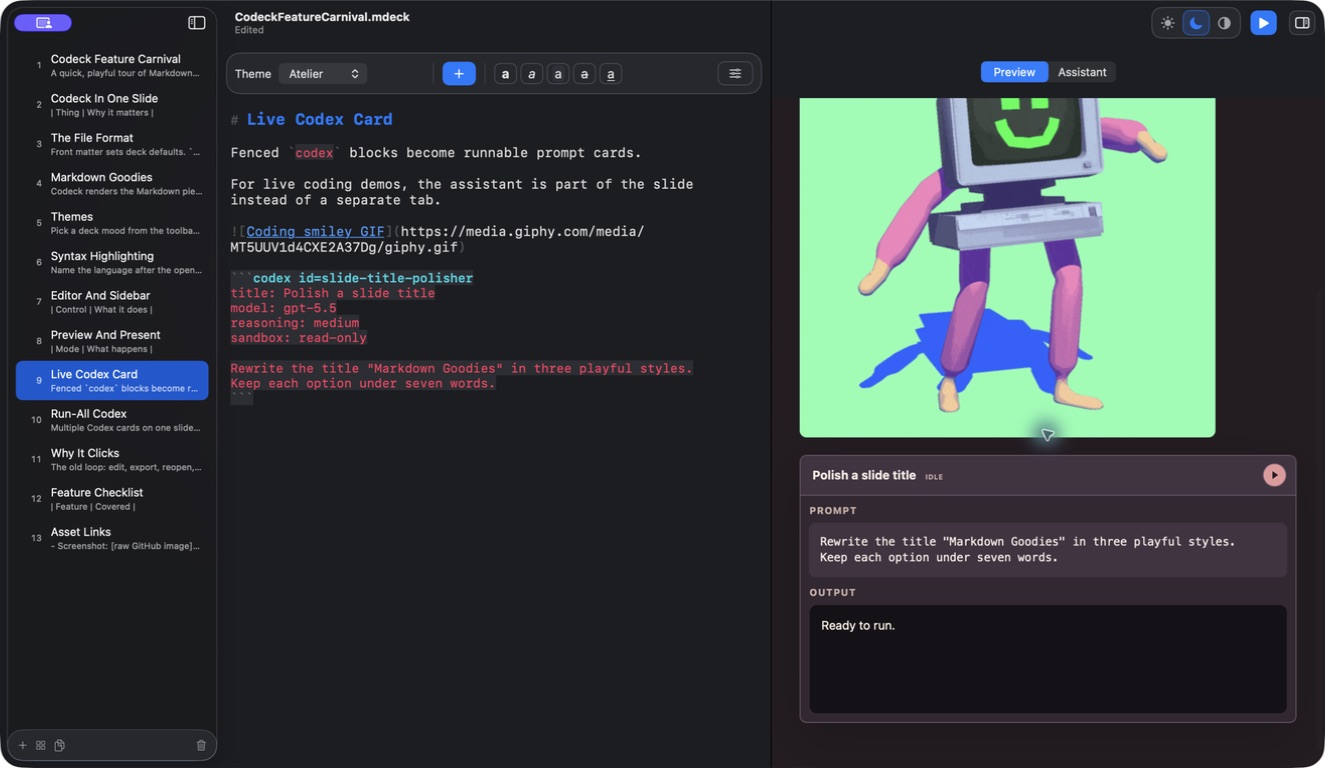Duplicate the selected slide

[60, 745]
